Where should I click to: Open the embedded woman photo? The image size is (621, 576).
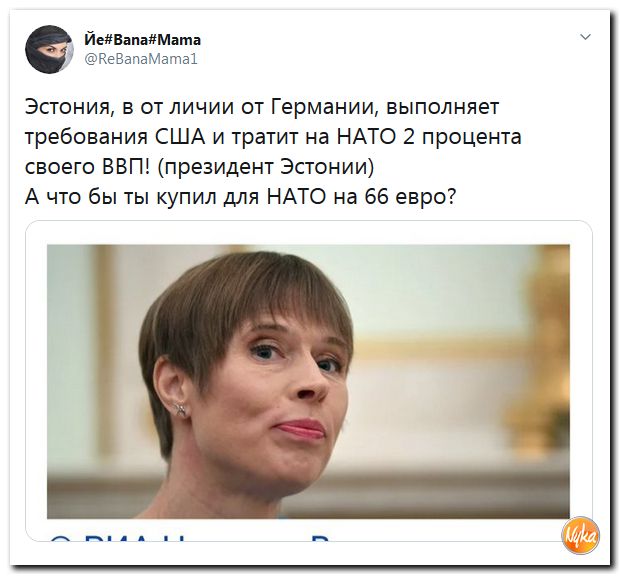point(308,381)
